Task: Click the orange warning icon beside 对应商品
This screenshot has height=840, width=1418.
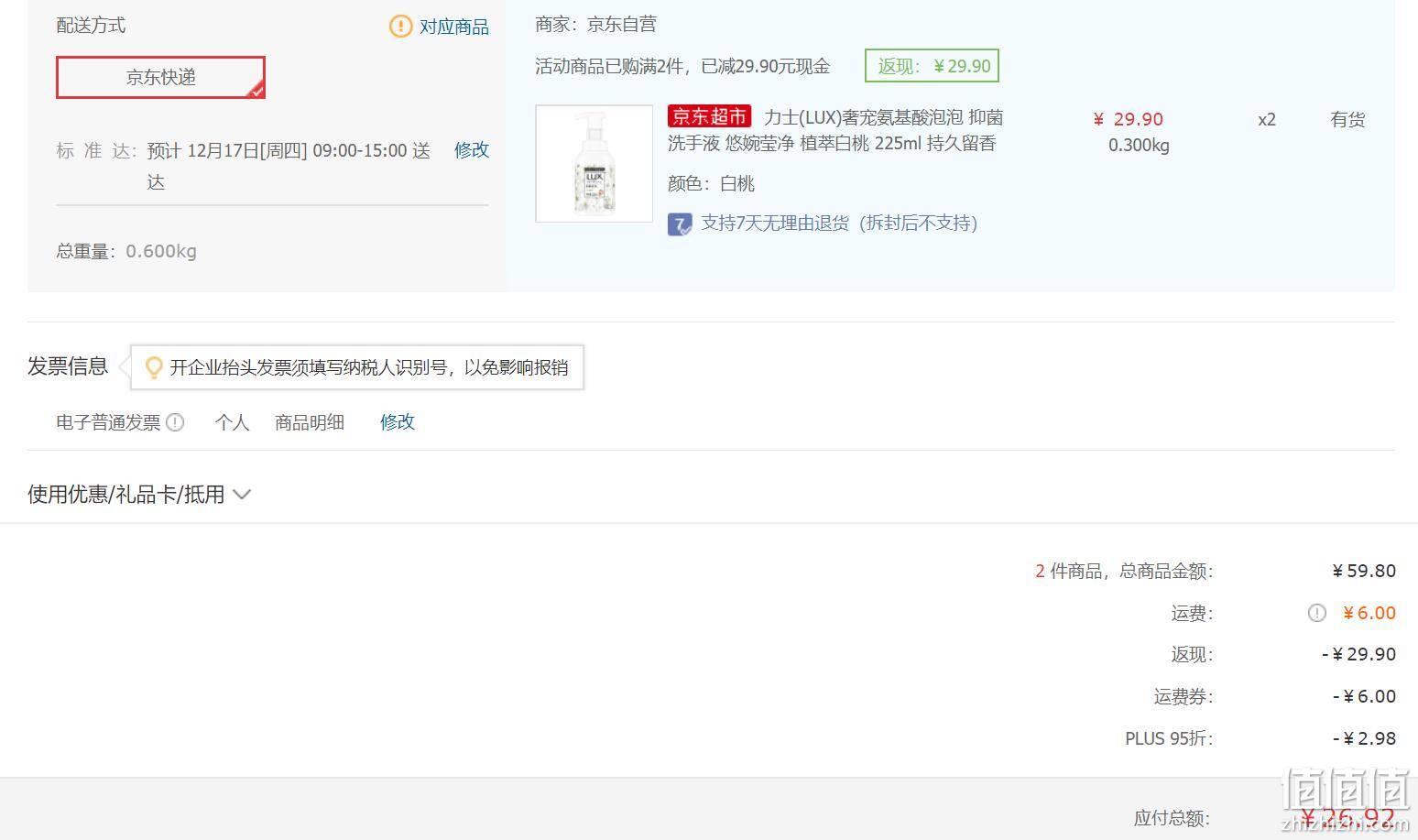Action: 400,27
